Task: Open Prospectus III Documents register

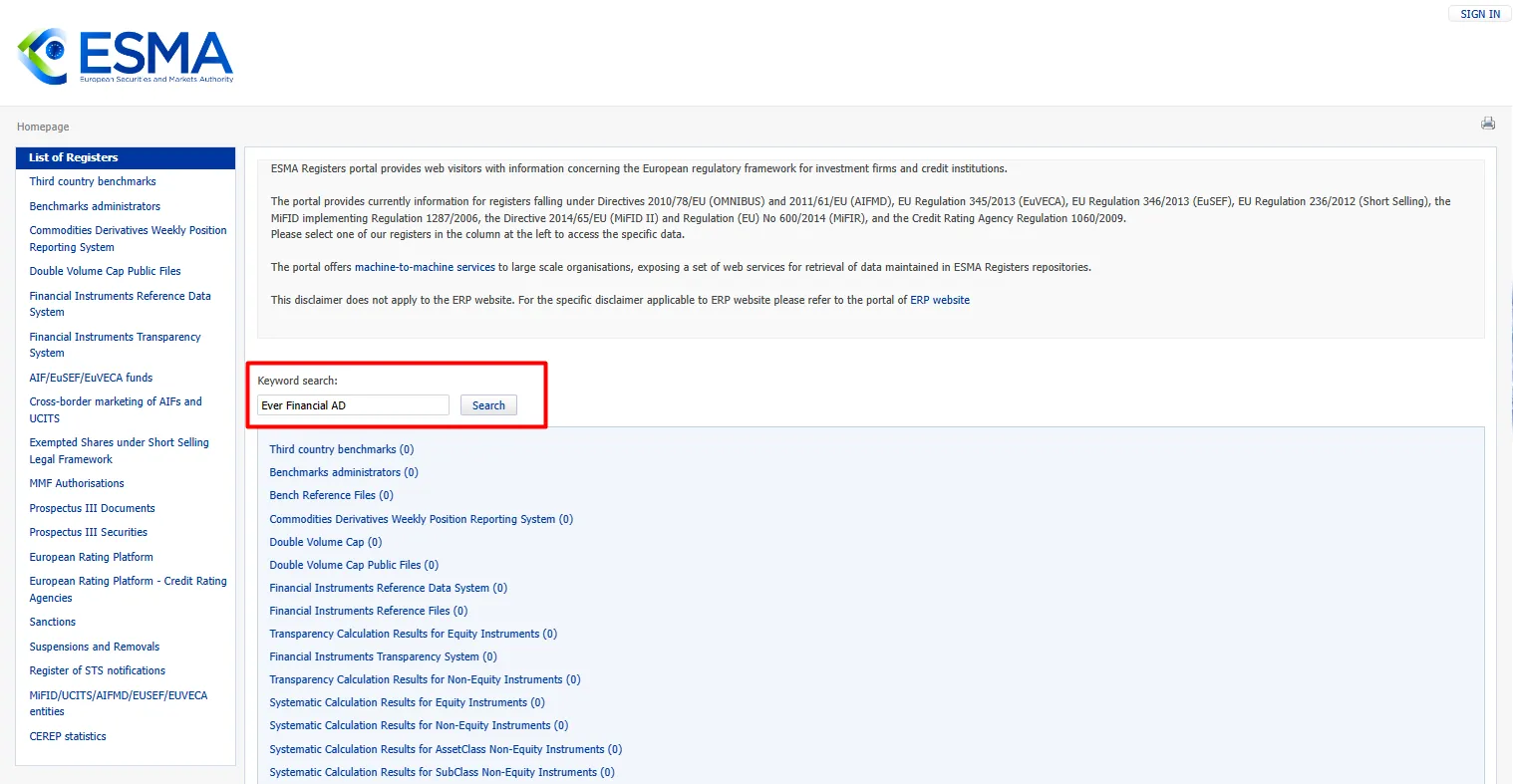Action: [92, 508]
